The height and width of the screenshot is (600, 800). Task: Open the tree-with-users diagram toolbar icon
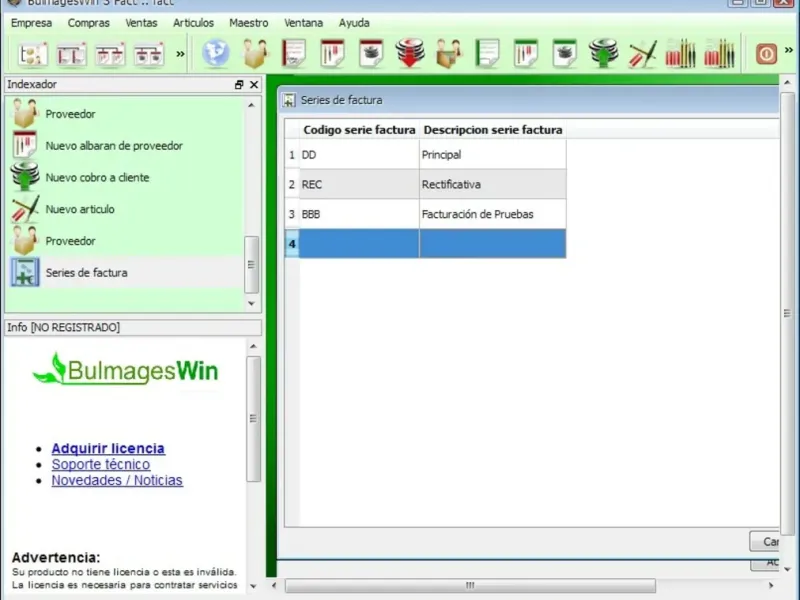(x=33, y=54)
